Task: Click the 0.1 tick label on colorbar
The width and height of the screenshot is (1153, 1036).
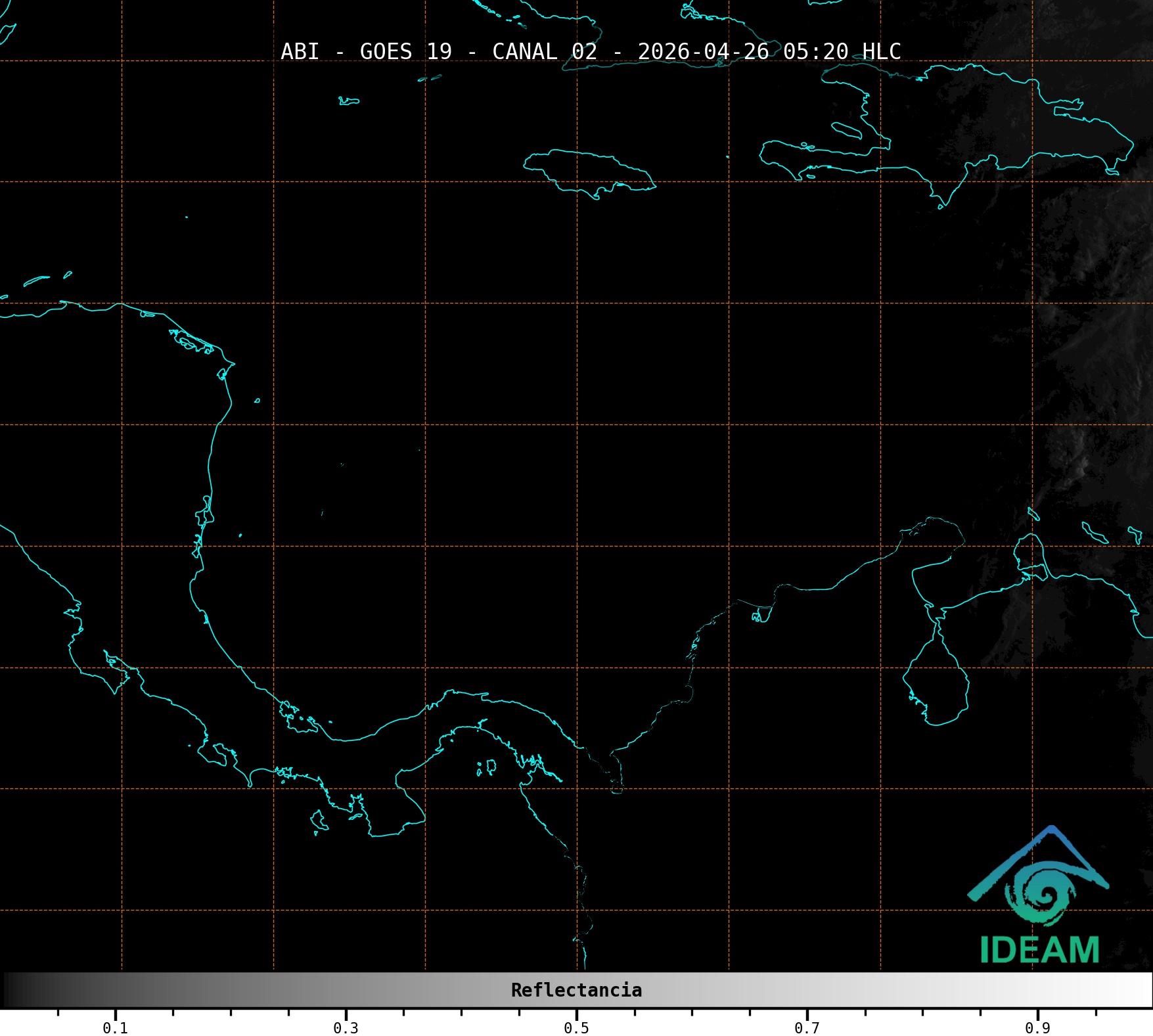Action: coord(115,1028)
